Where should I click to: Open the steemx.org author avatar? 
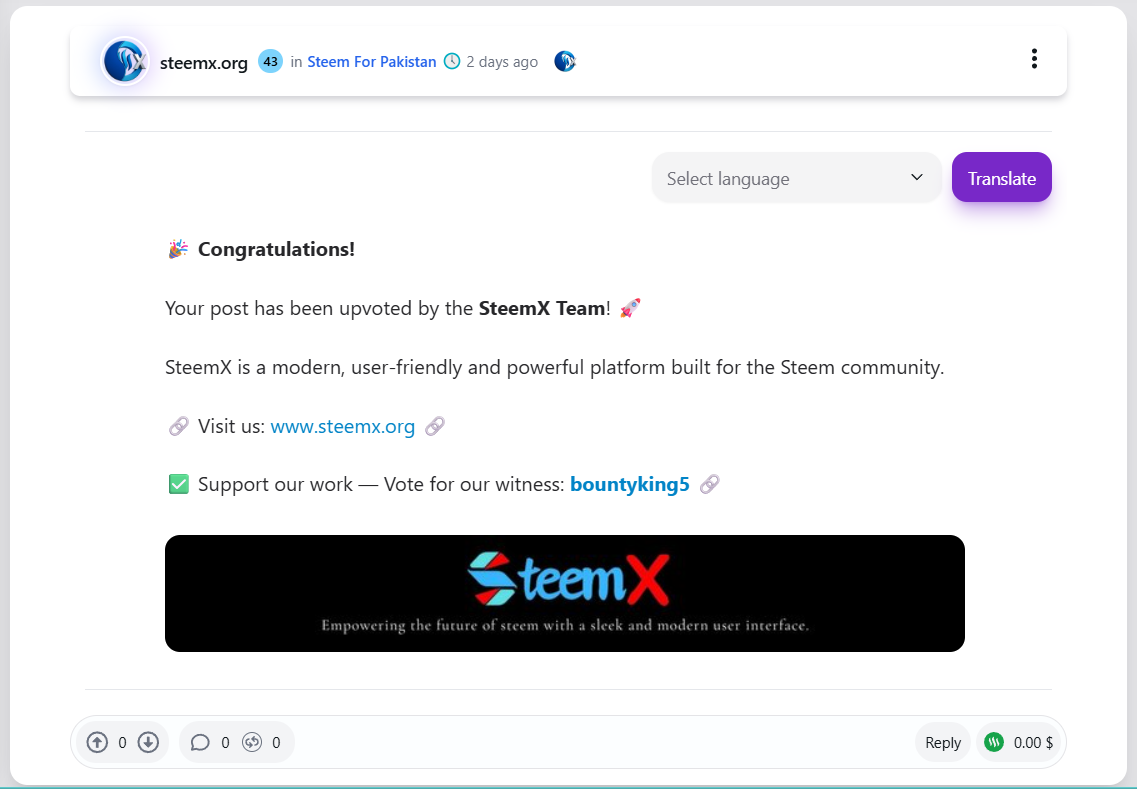[x=125, y=61]
